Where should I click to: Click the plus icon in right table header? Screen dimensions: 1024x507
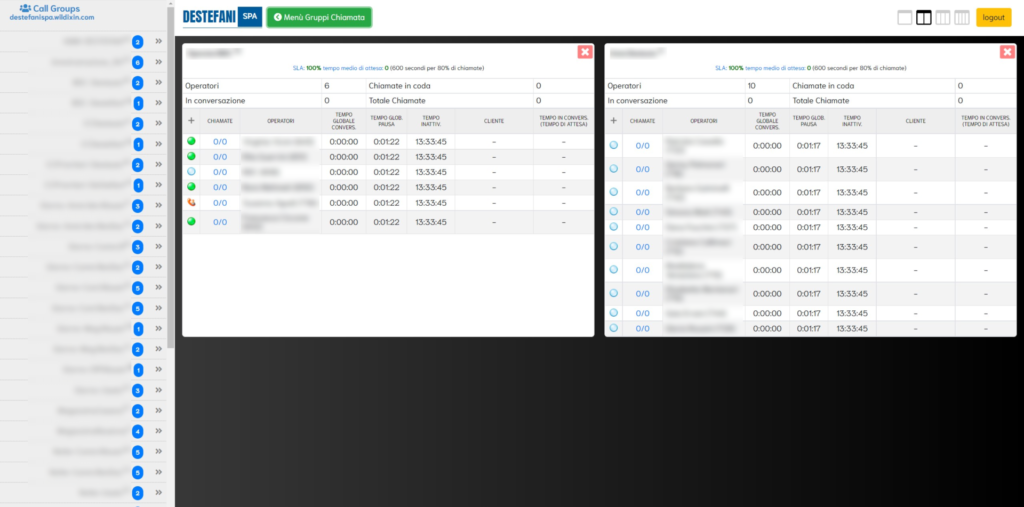(613, 120)
